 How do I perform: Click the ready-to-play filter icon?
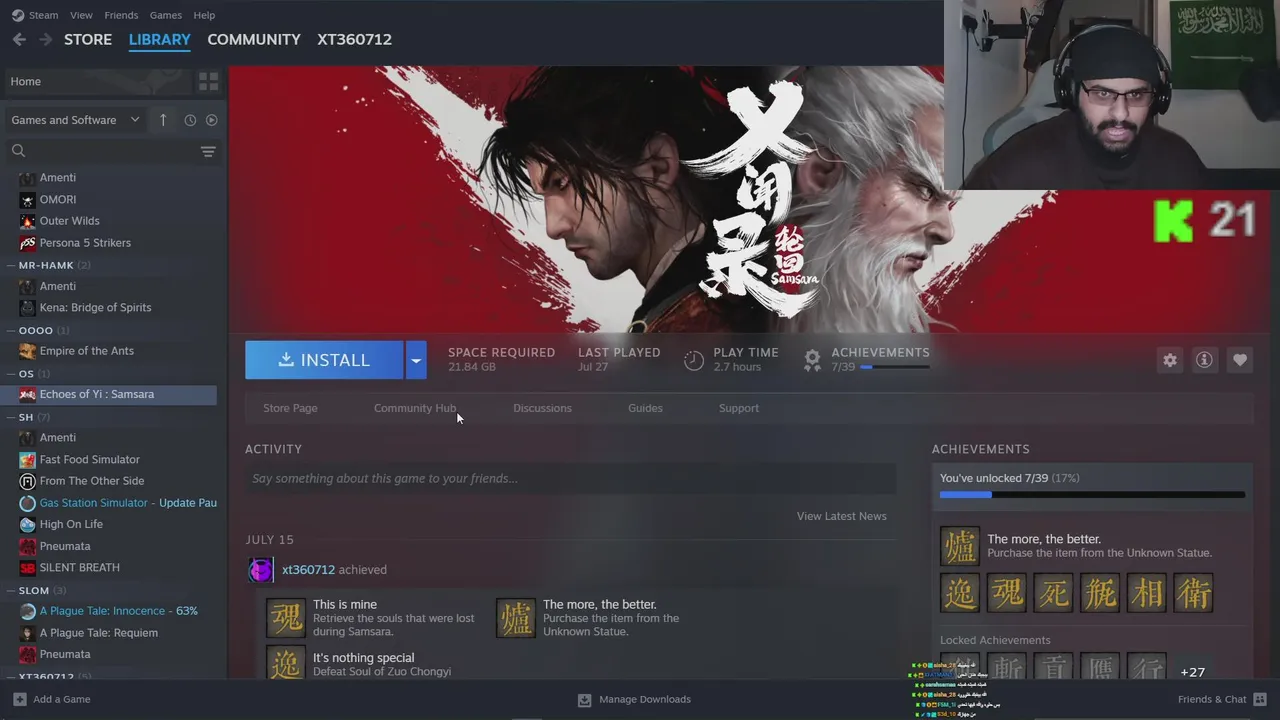tap(211, 120)
